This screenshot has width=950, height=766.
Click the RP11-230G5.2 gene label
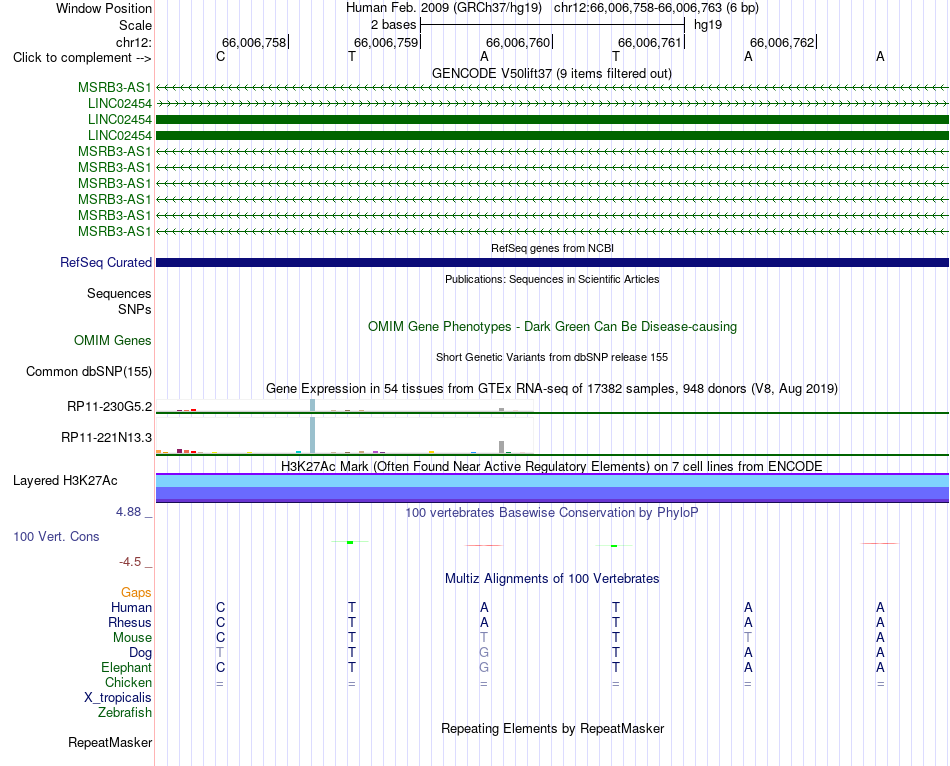[x=109, y=407]
